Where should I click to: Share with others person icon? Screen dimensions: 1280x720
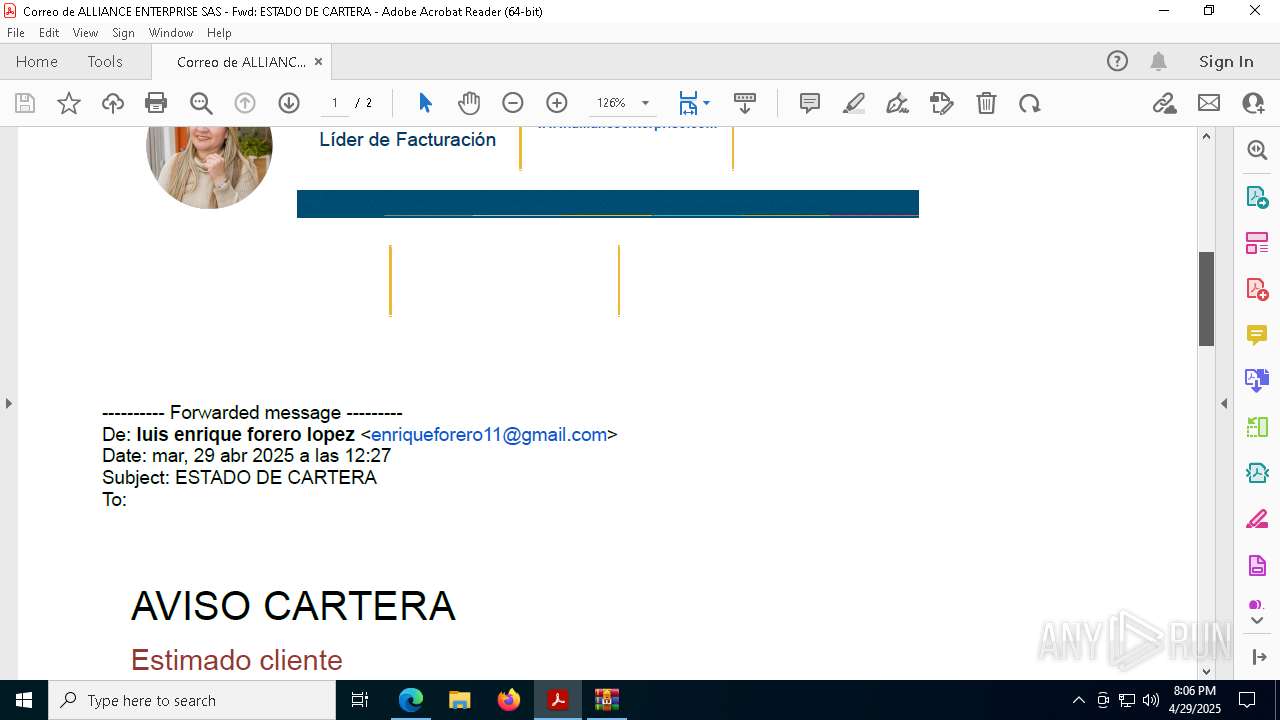point(1253,103)
